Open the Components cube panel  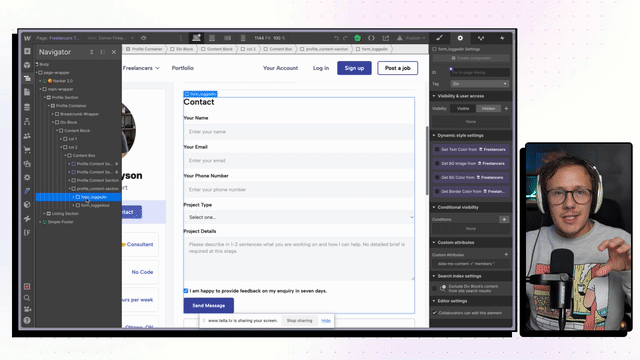[x=27, y=65]
